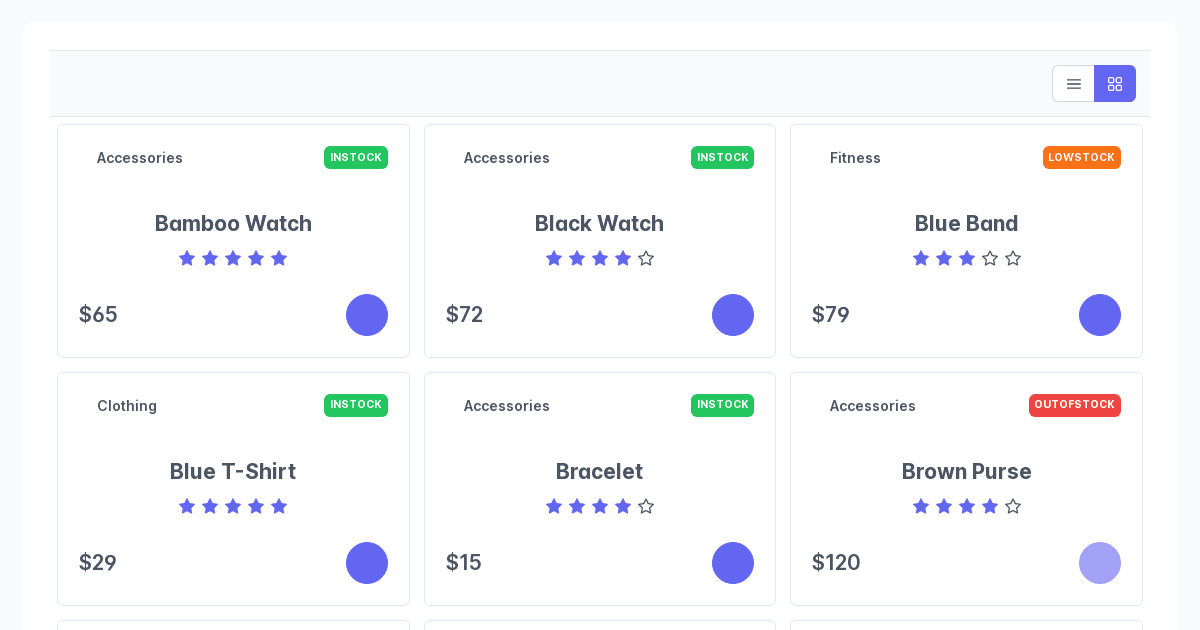Click the $120 price on Brown Purse
The height and width of the screenshot is (630, 1200).
click(x=836, y=563)
